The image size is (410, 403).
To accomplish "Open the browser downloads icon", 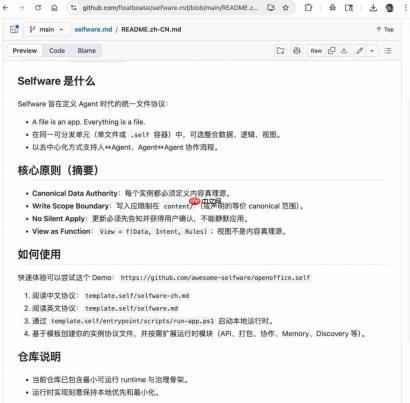I will [x=373, y=7].
